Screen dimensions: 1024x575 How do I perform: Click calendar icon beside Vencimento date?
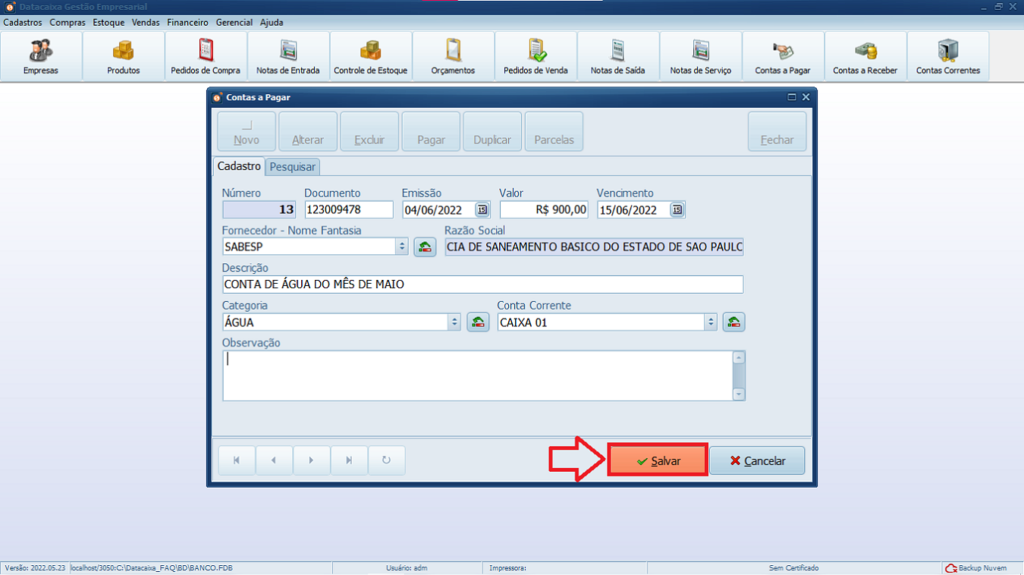coord(677,210)
